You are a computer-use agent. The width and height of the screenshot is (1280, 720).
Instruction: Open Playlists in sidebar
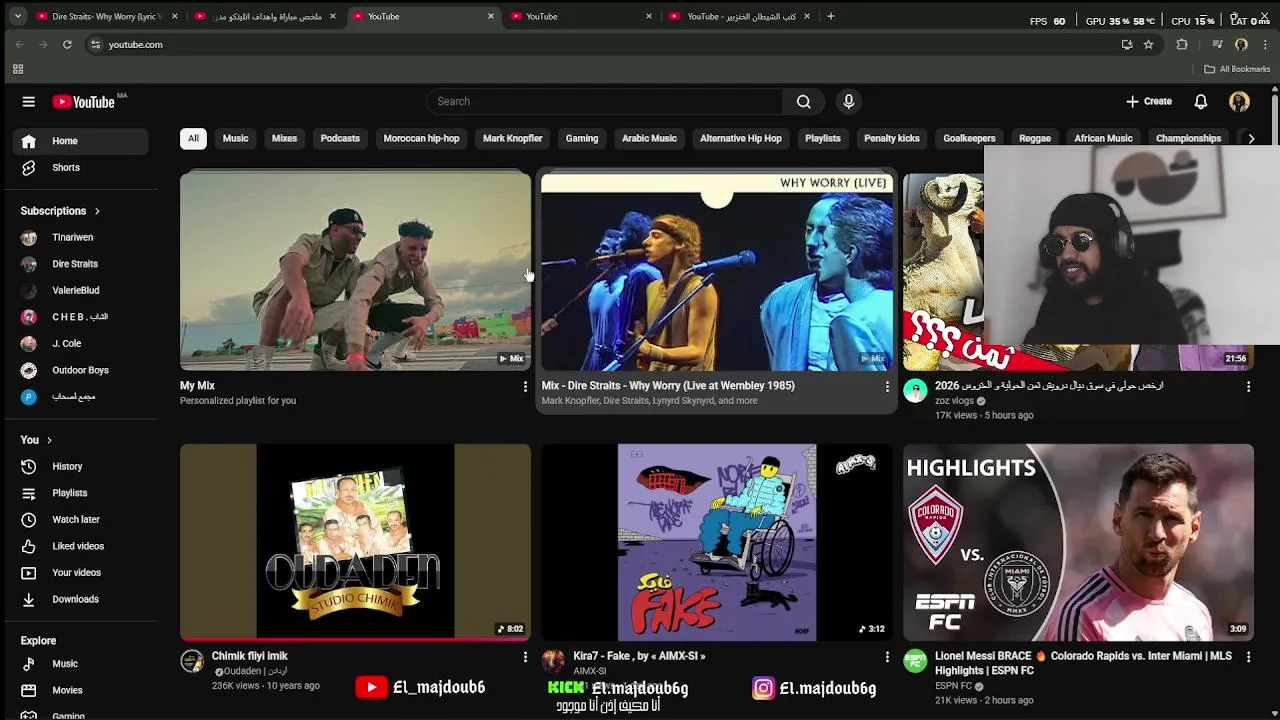point(80,493)
